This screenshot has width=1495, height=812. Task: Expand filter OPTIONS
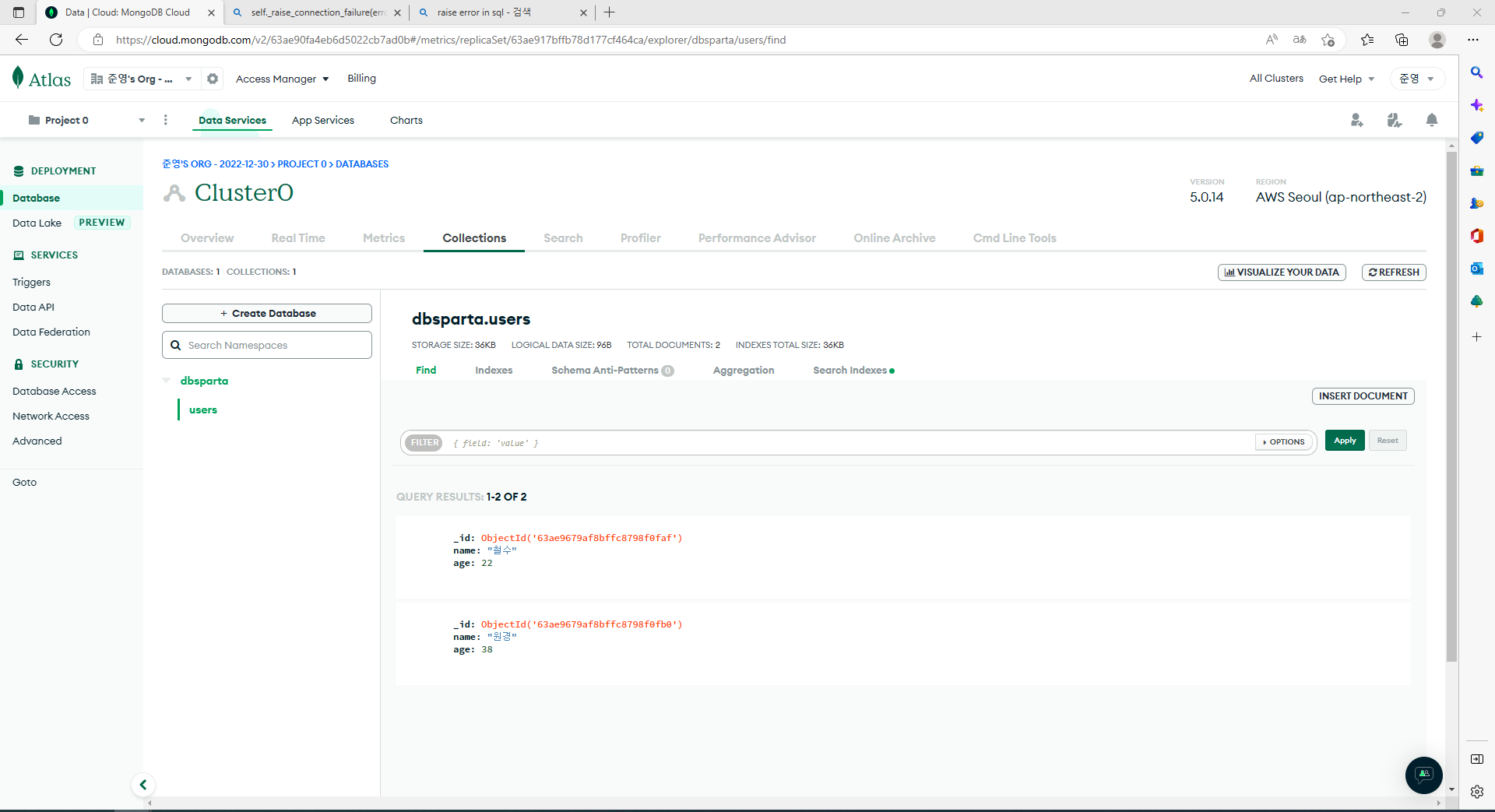pyautogui.click(x=1284, y=442)
